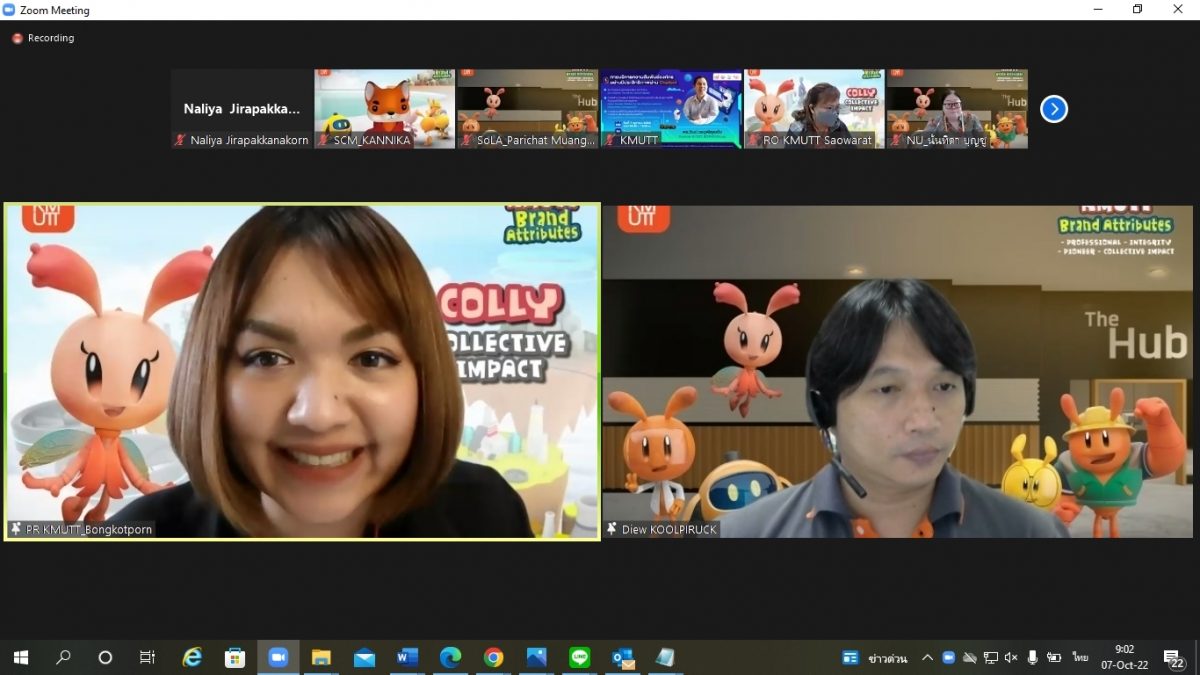Switch the Thai input language indicator

click(1081, 658)
